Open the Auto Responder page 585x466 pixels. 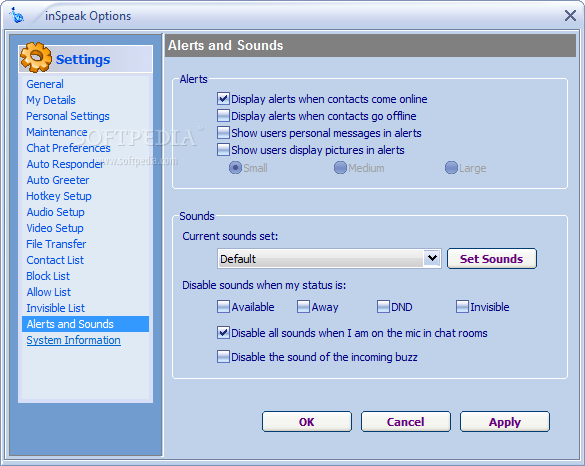[65, 164]
